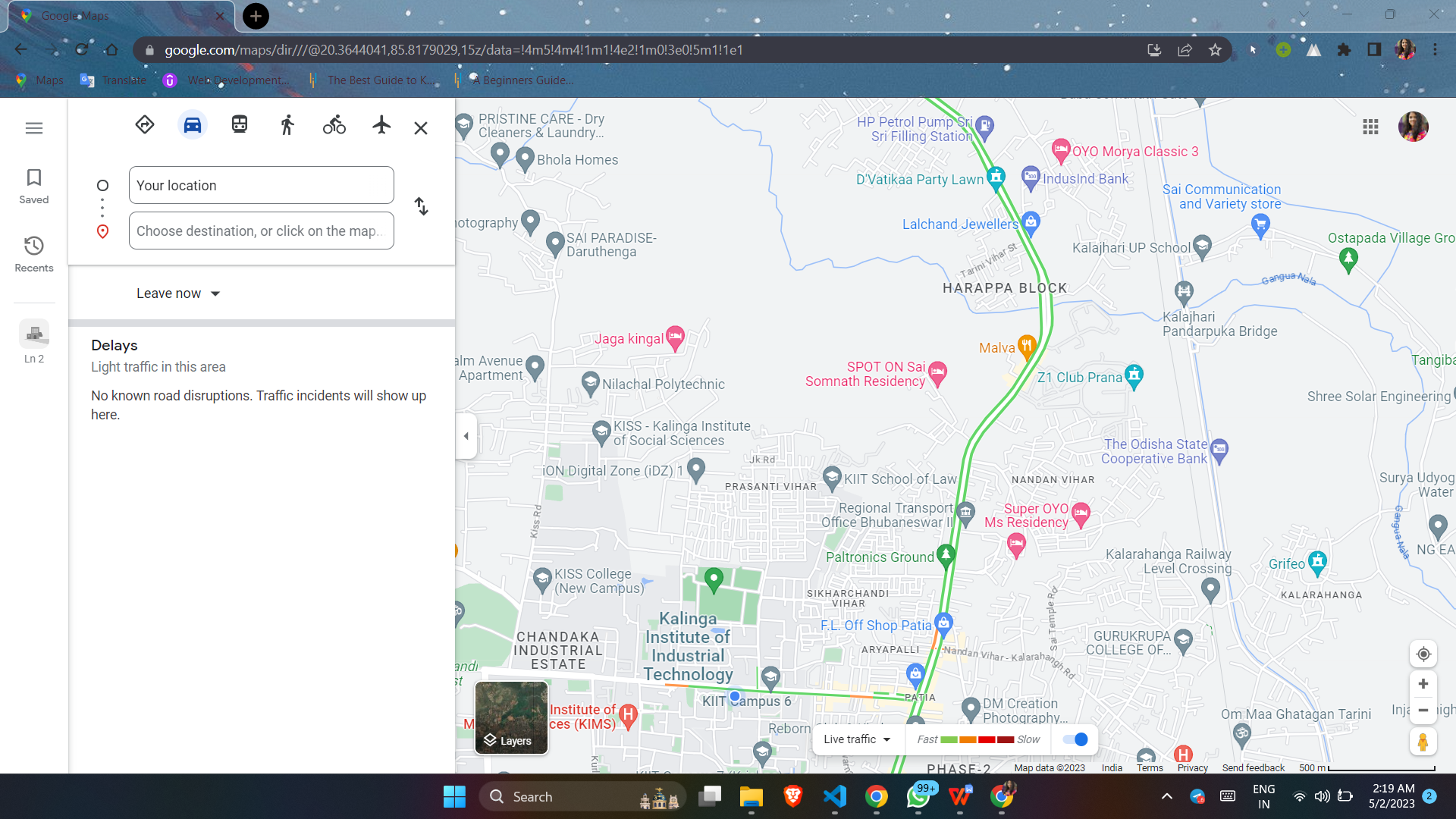Reverse starting point and destination

click(422, 206)
